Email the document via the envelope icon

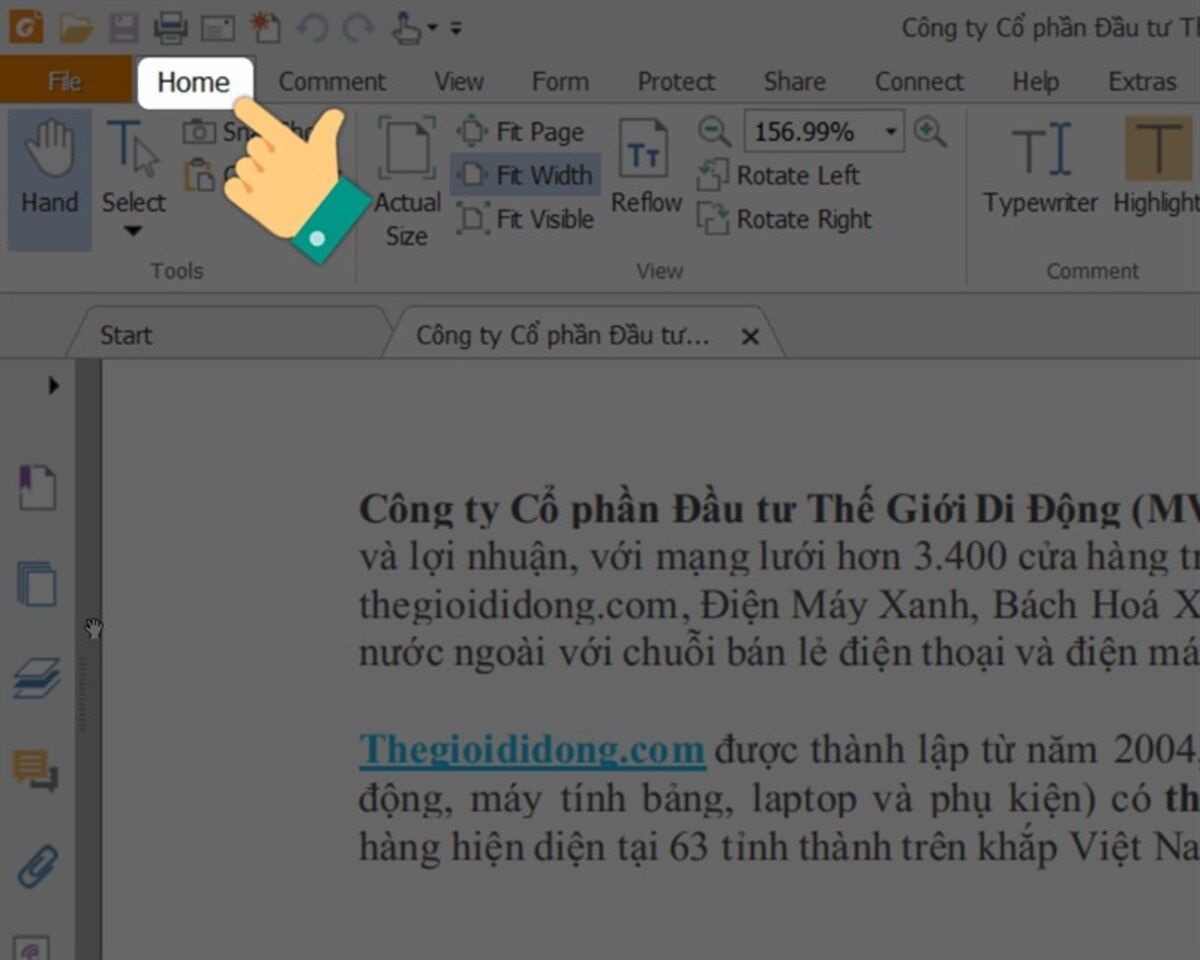[218, 28]
